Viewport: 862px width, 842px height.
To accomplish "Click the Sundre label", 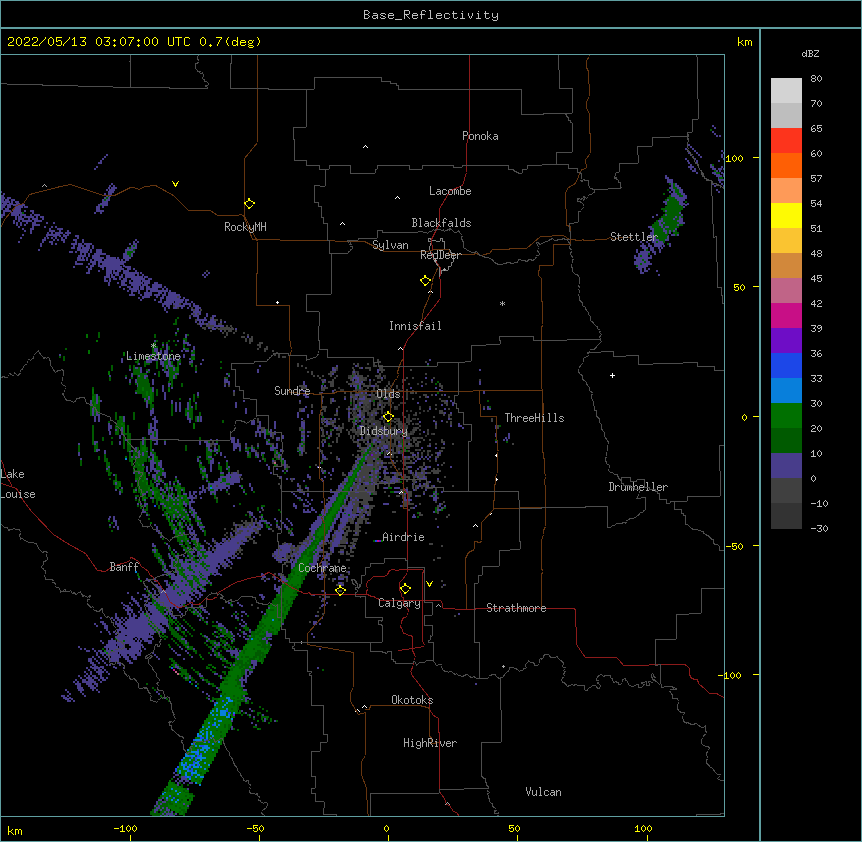I will point(292,391).
